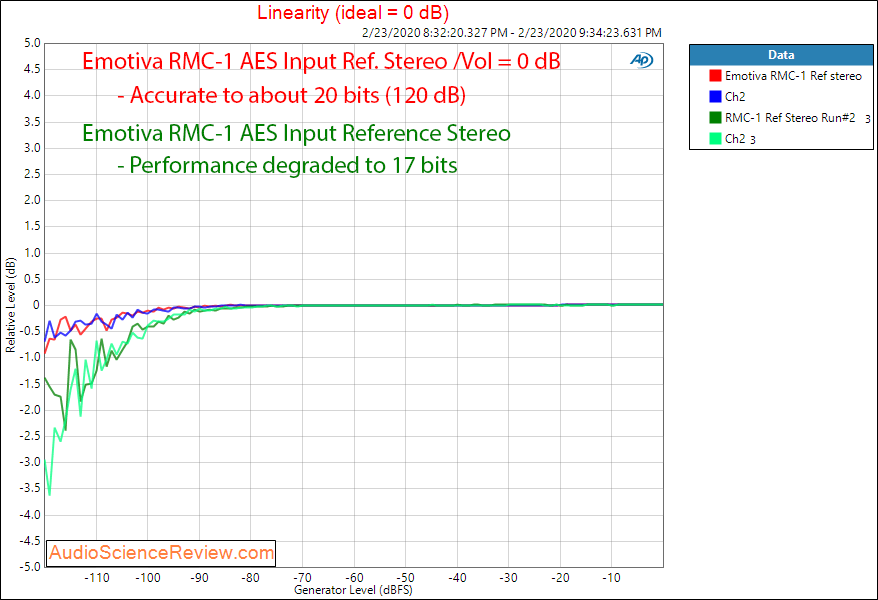Click the 'Accurate to about 20 bits' annotation
The image size is (878, 600).
(291, 95)
